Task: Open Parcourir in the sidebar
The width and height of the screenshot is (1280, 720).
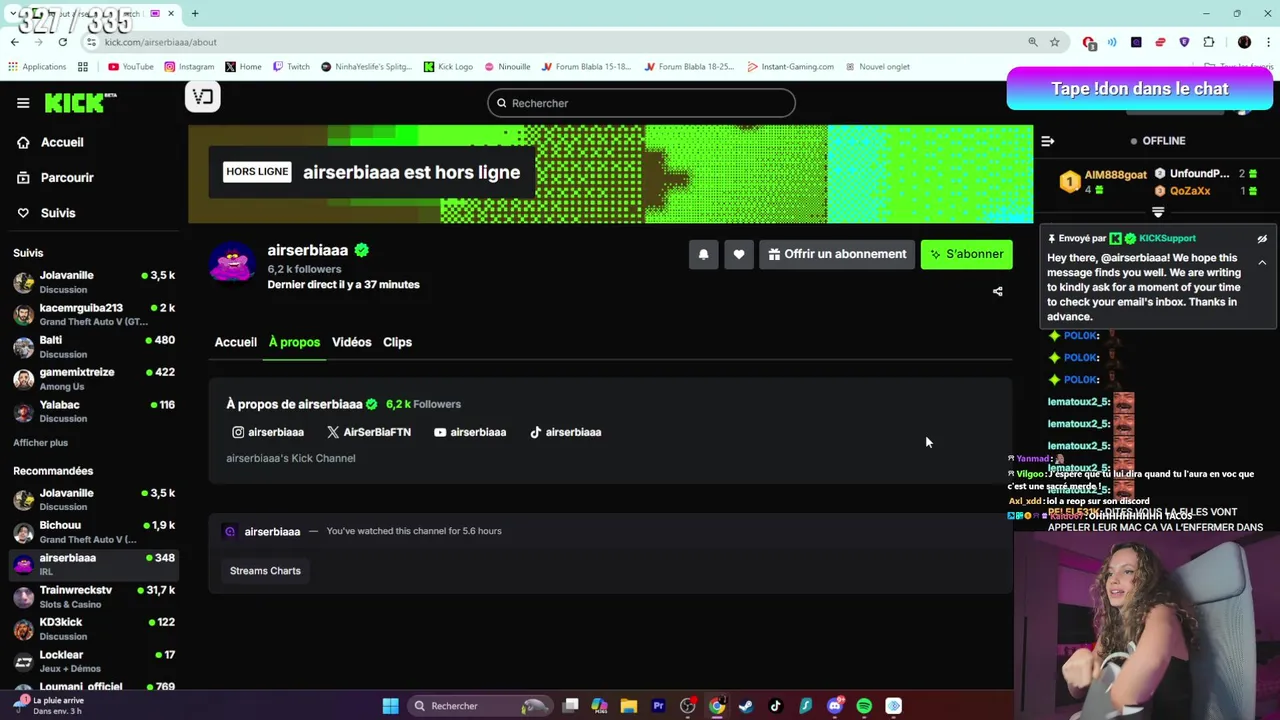Action: point(55,177)
